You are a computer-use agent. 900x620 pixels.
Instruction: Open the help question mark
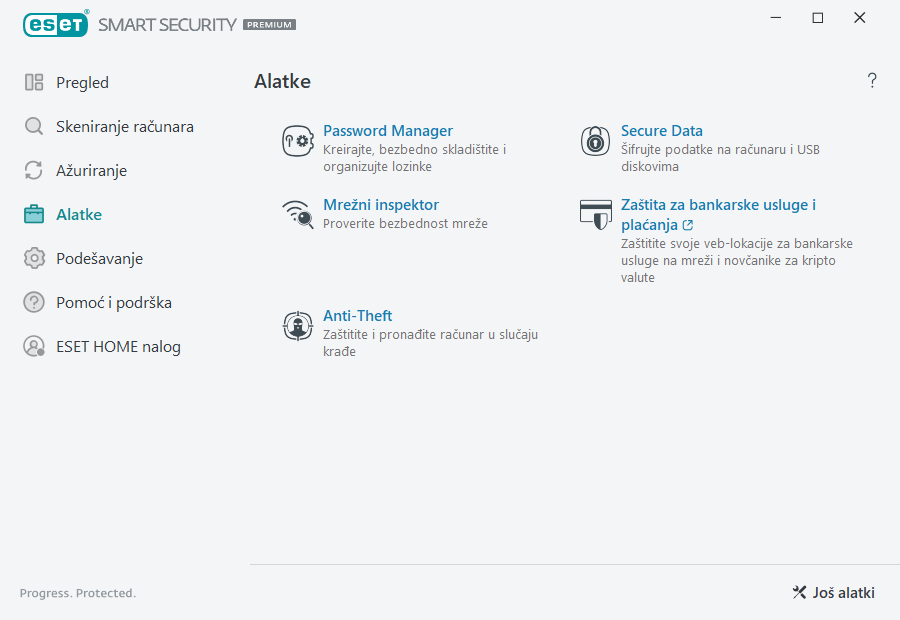pos(871,80)
